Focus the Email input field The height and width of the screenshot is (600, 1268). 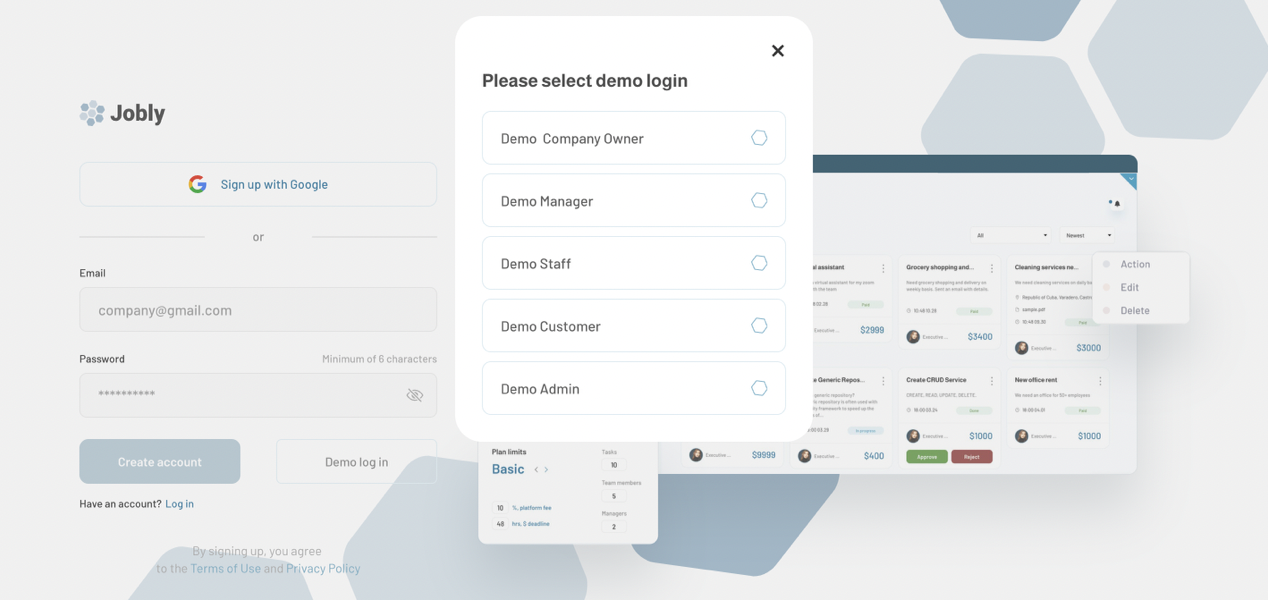point(258,310)
